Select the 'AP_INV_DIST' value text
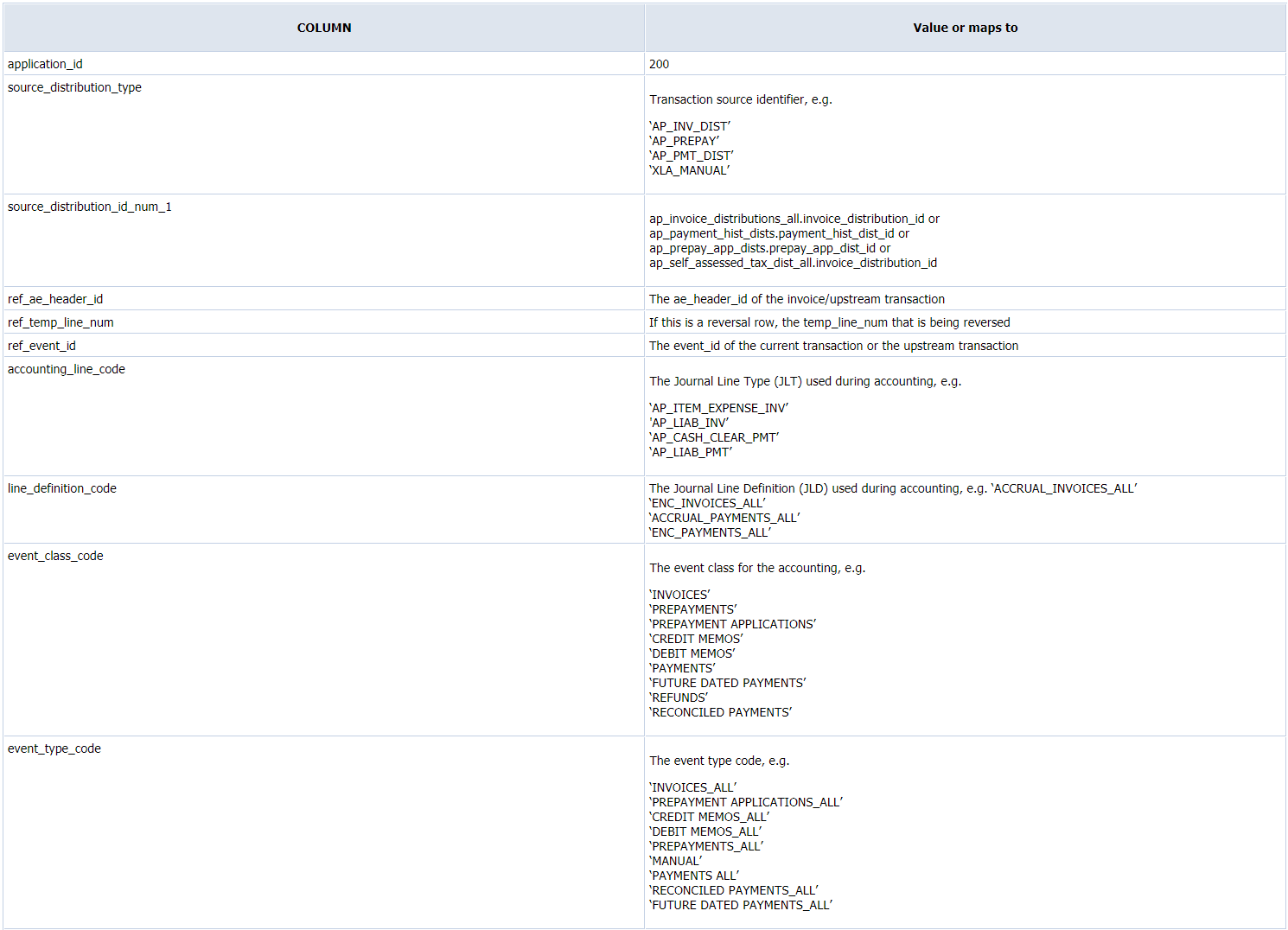Viewport: 1288px width, 930px height. 689,125
